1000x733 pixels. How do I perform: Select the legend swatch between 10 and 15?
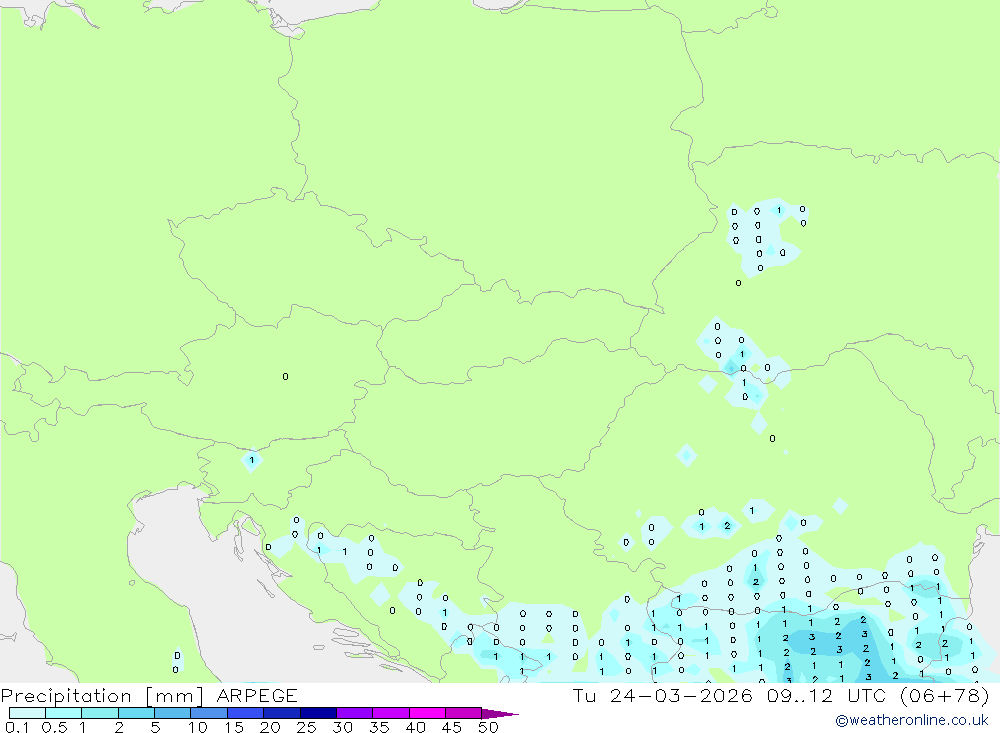pyautogui.click(x=209, y=713)
